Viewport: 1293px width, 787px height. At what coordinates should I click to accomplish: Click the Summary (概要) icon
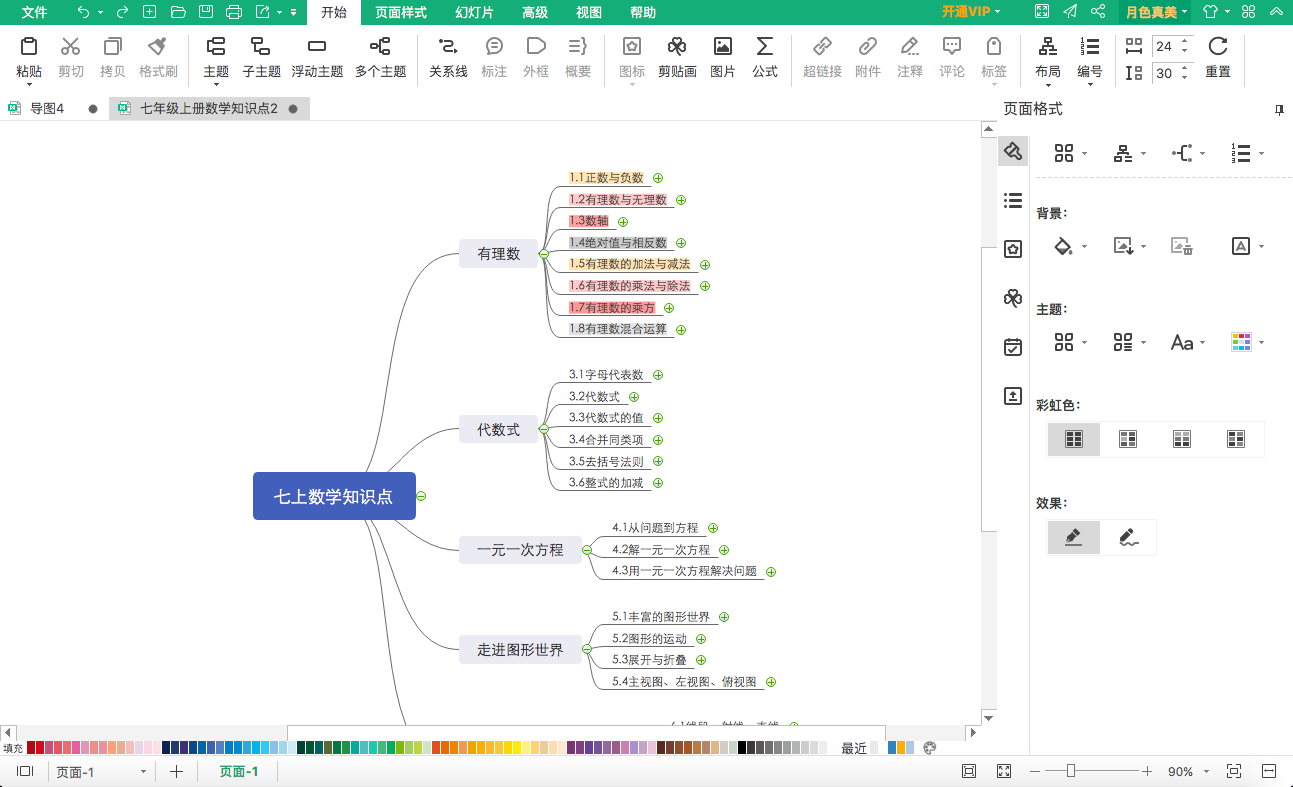point(578,46)
